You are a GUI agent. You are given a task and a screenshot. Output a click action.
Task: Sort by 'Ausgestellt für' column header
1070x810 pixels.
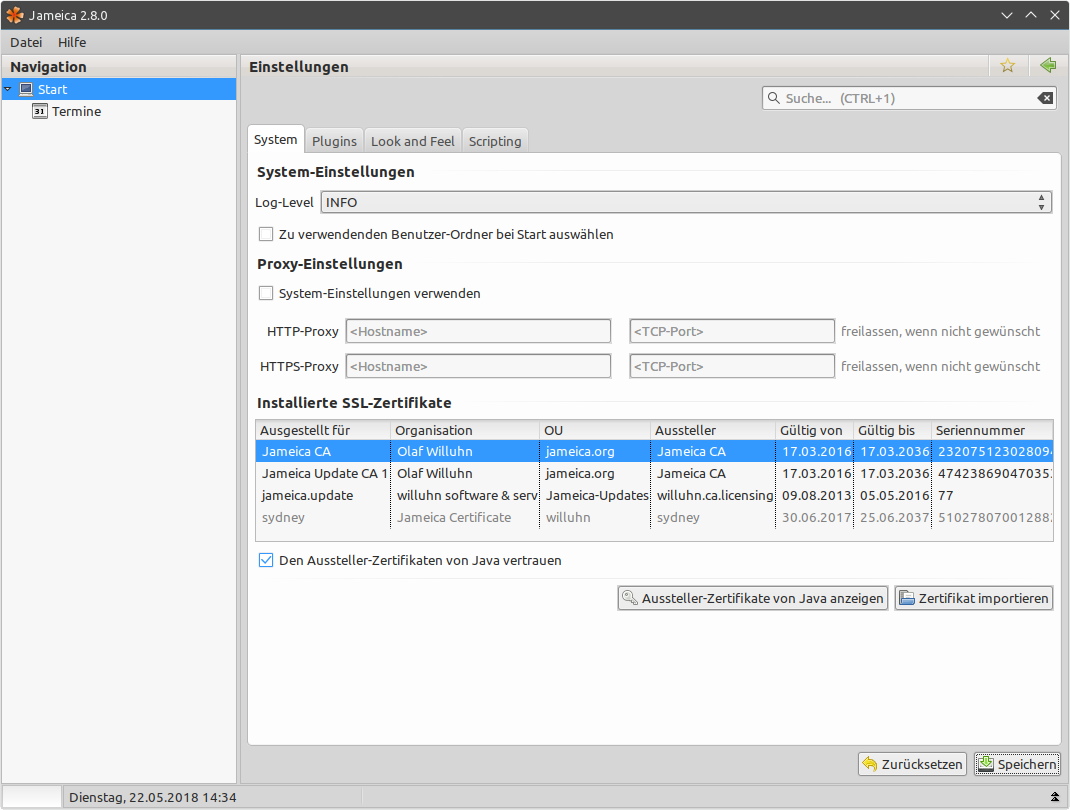[323, 431]
